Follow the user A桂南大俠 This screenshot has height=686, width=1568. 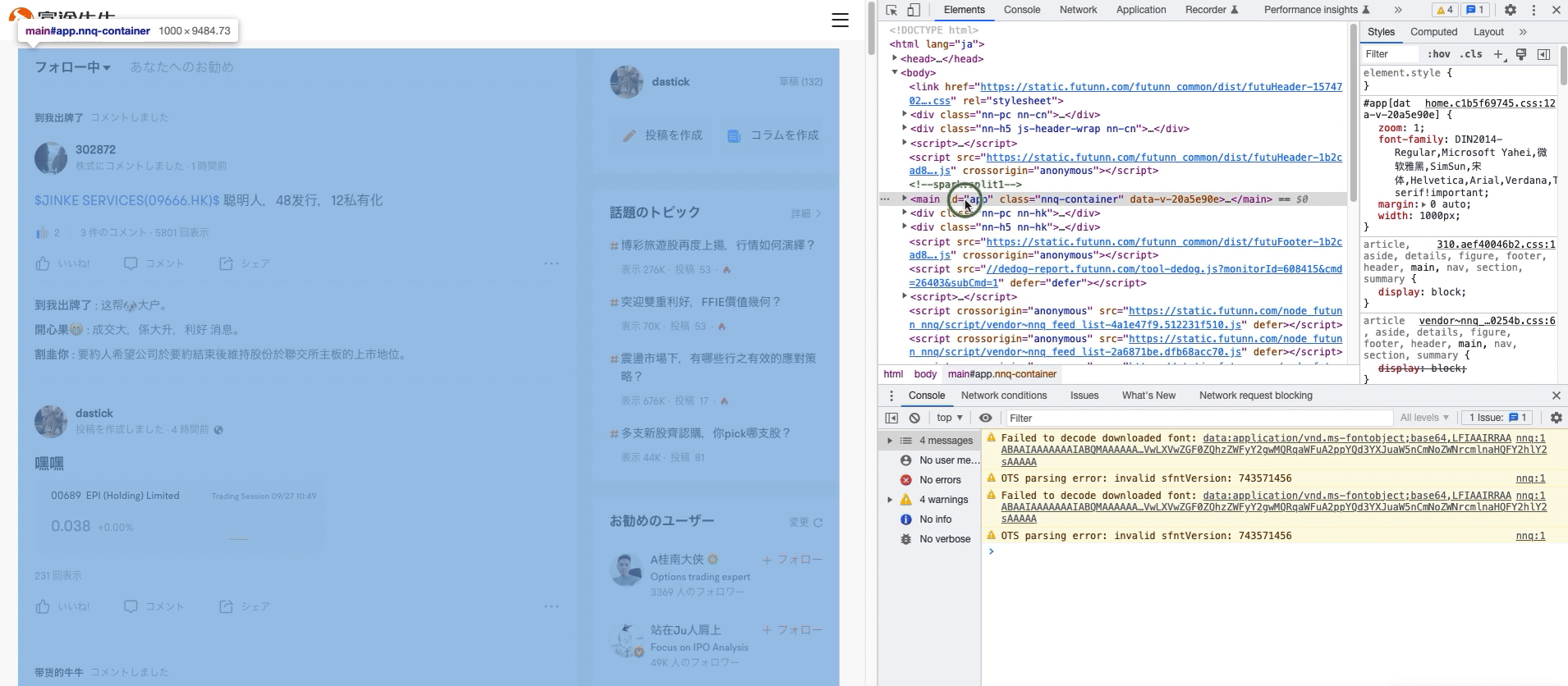tap(792, 560)
